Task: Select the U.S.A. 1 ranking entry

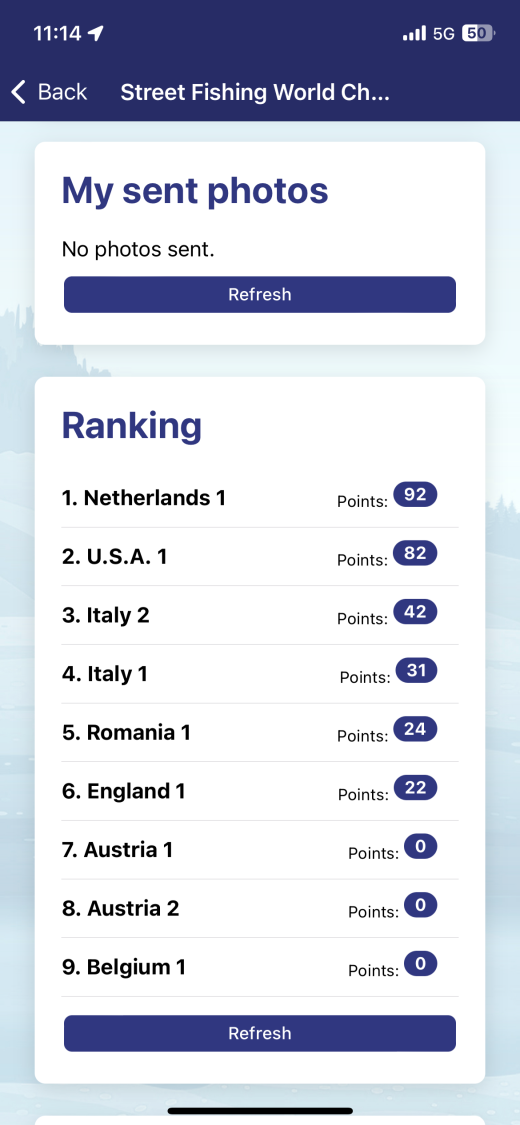Action: pos(260,557)
